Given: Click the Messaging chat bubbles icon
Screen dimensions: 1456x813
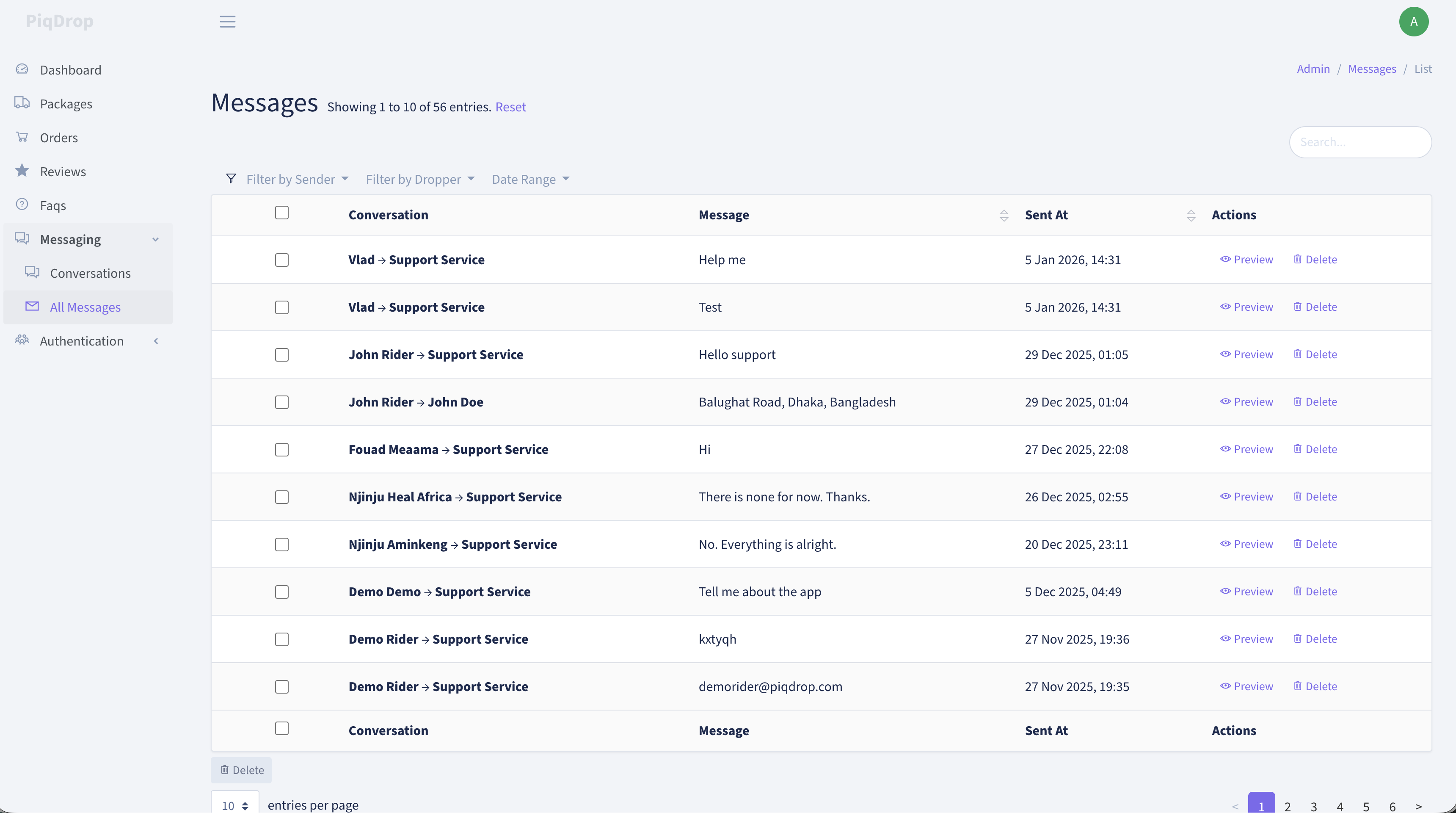Looking at the screenshot, I should click(22, 238).
